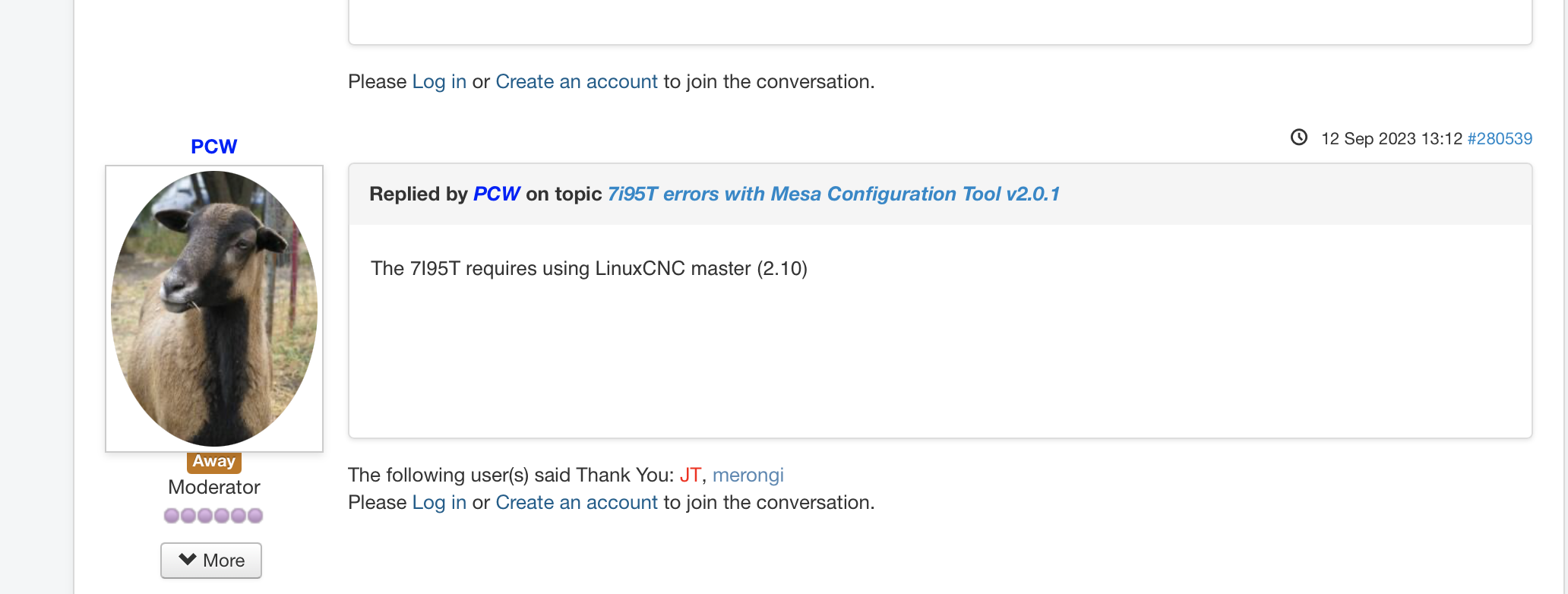This screenshot has height=594, width=1568.
Task: Open post permalink #280539
Action: click(x=1500, y=138)
